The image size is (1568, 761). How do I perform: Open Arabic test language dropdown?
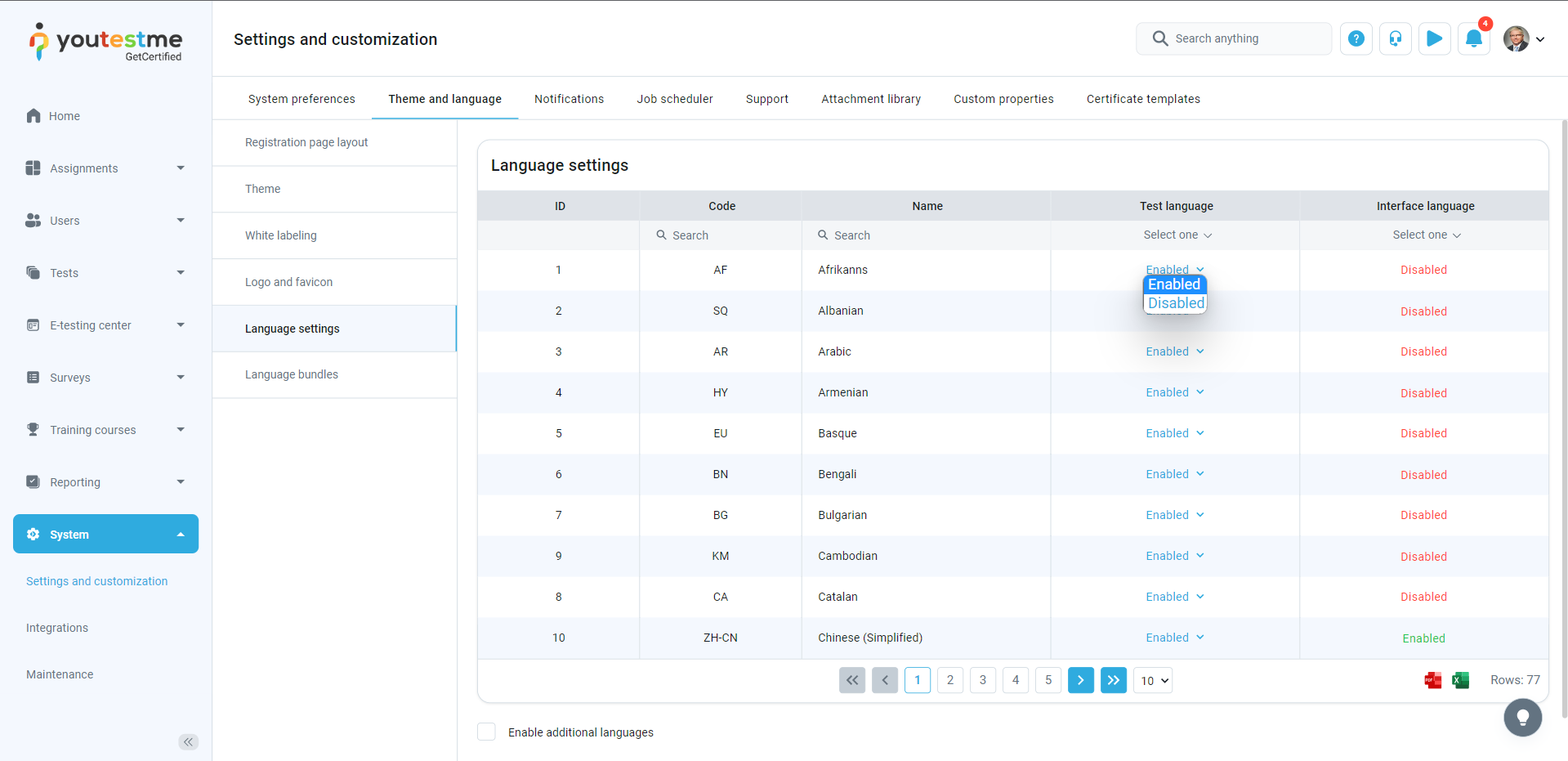pyautogui.click(x=1175, y=351)
